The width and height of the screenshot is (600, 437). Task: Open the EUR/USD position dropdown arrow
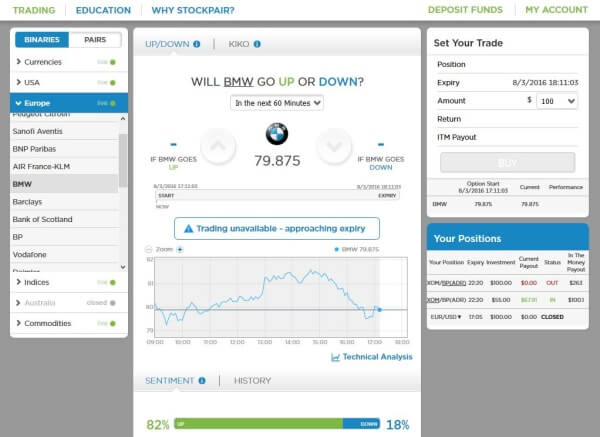point(459,317)
